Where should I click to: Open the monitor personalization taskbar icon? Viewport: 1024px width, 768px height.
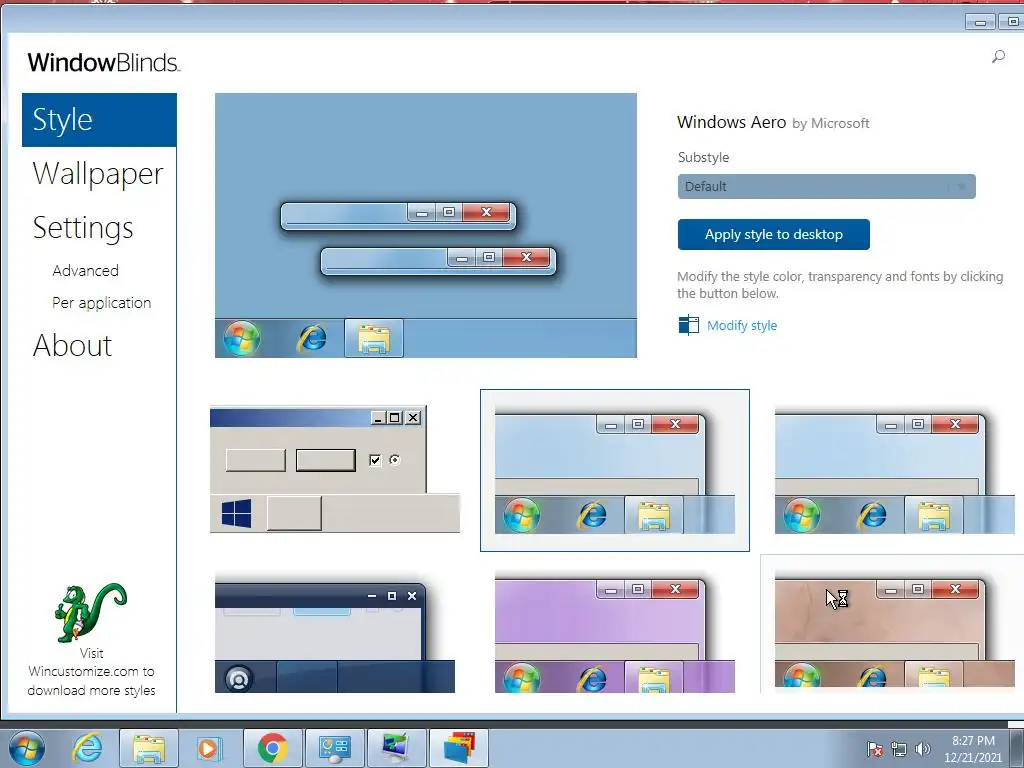pos(396,748)
